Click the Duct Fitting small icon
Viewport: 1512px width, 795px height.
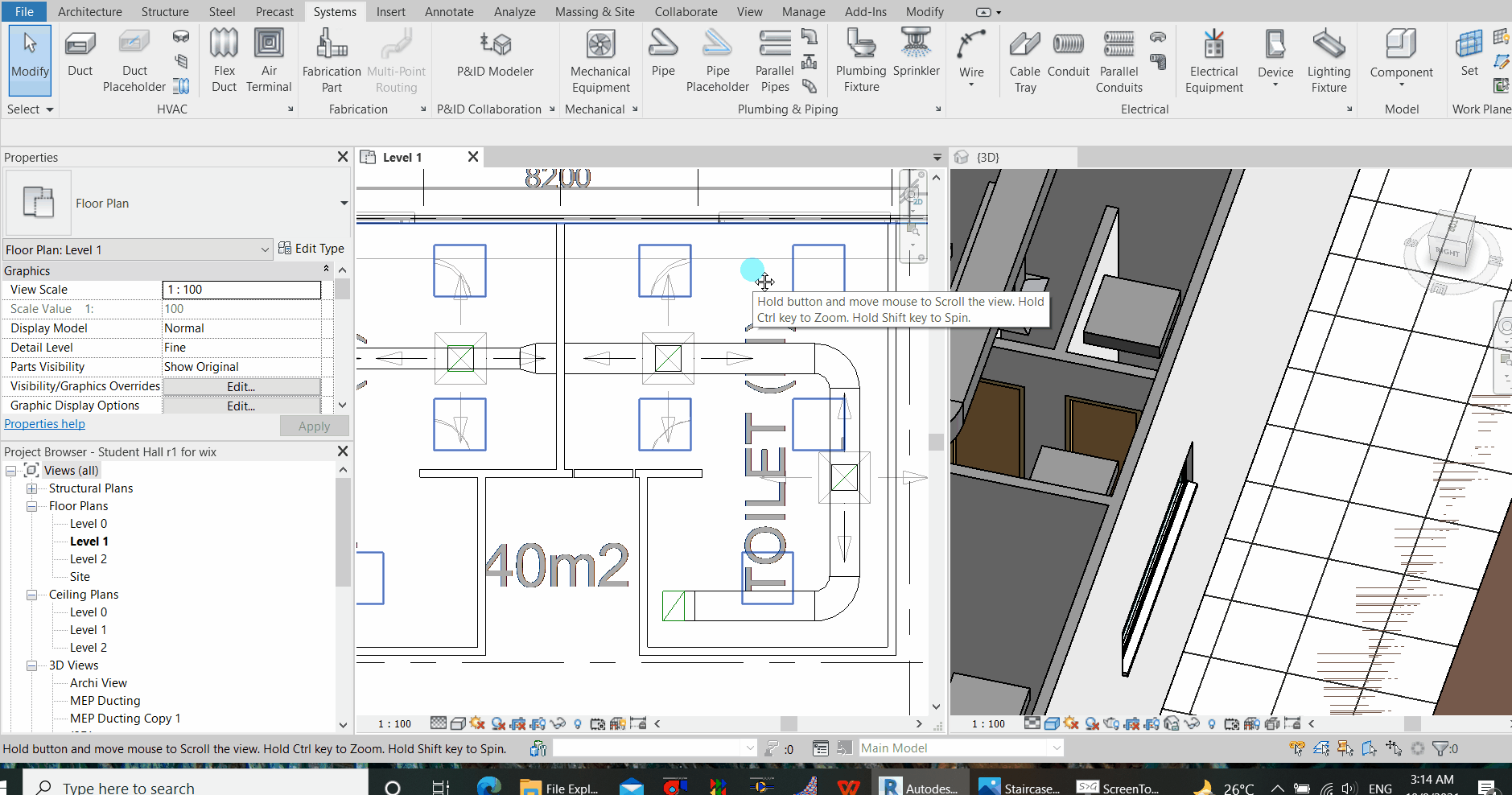tap(181, 37)
